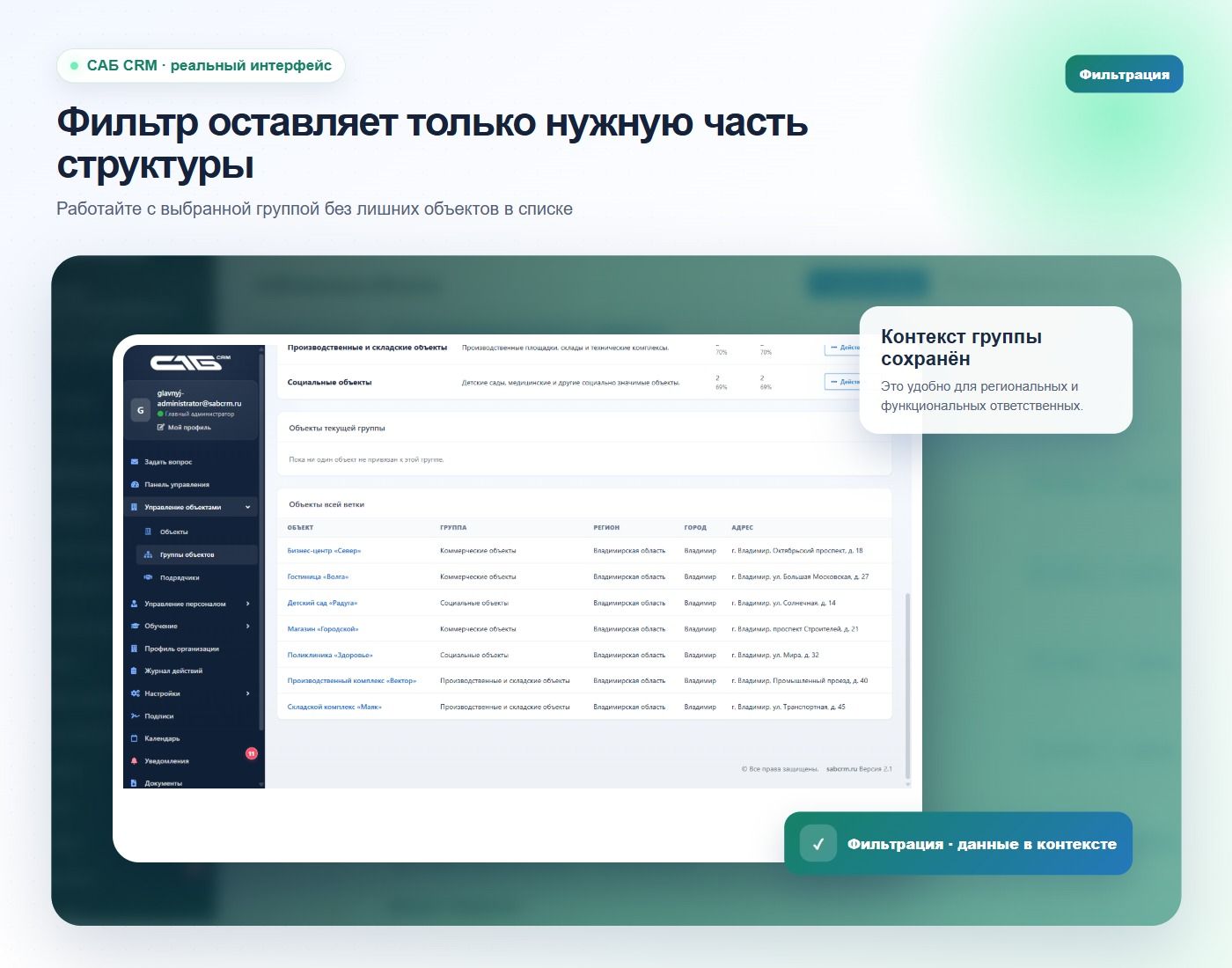This screenshot has height=968, width=1232.
Task: Open the Поликлиника «Здоровье» object link
Action: point(330,655)
